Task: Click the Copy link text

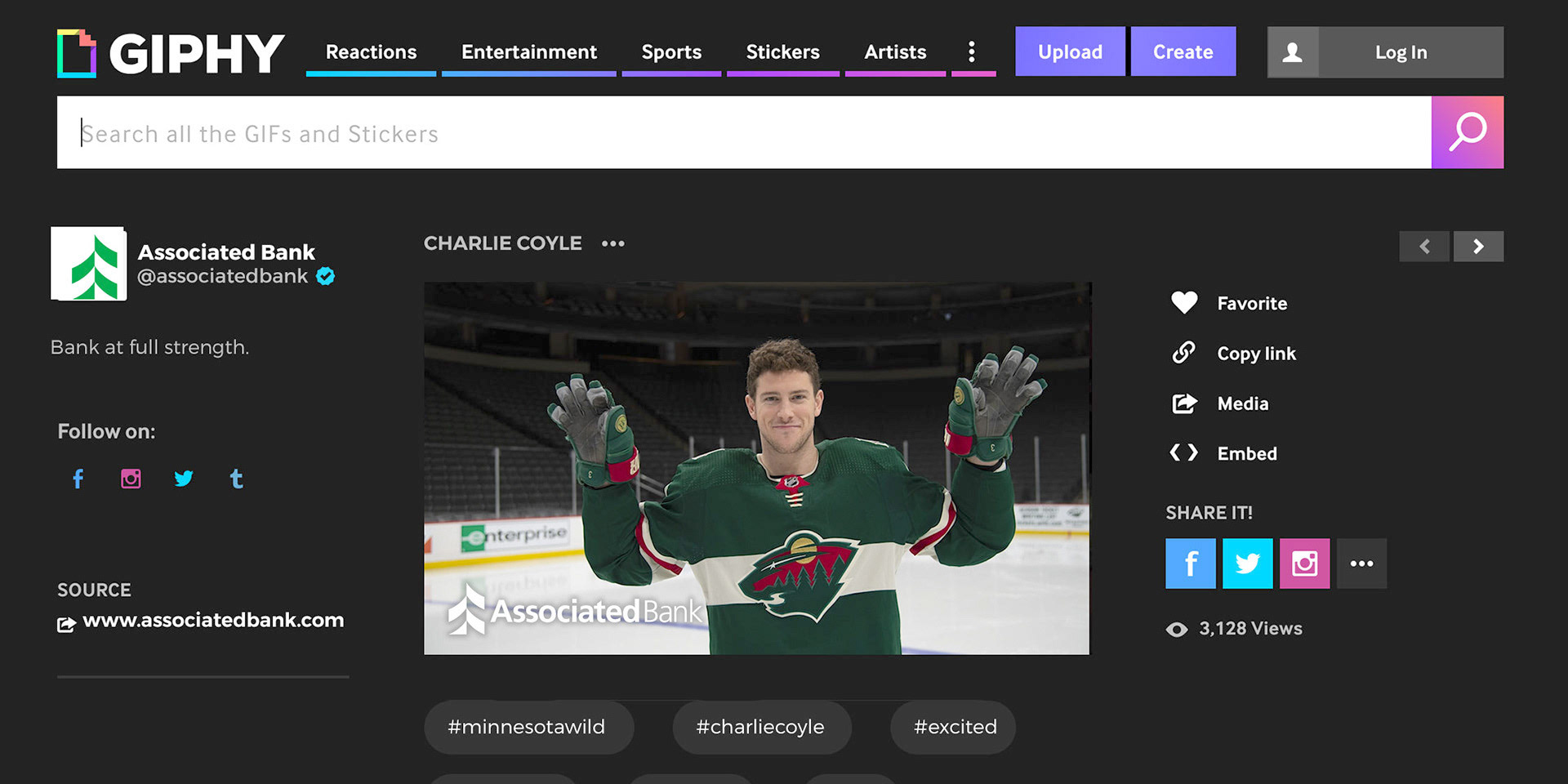Action: (x=1256, y=354)
